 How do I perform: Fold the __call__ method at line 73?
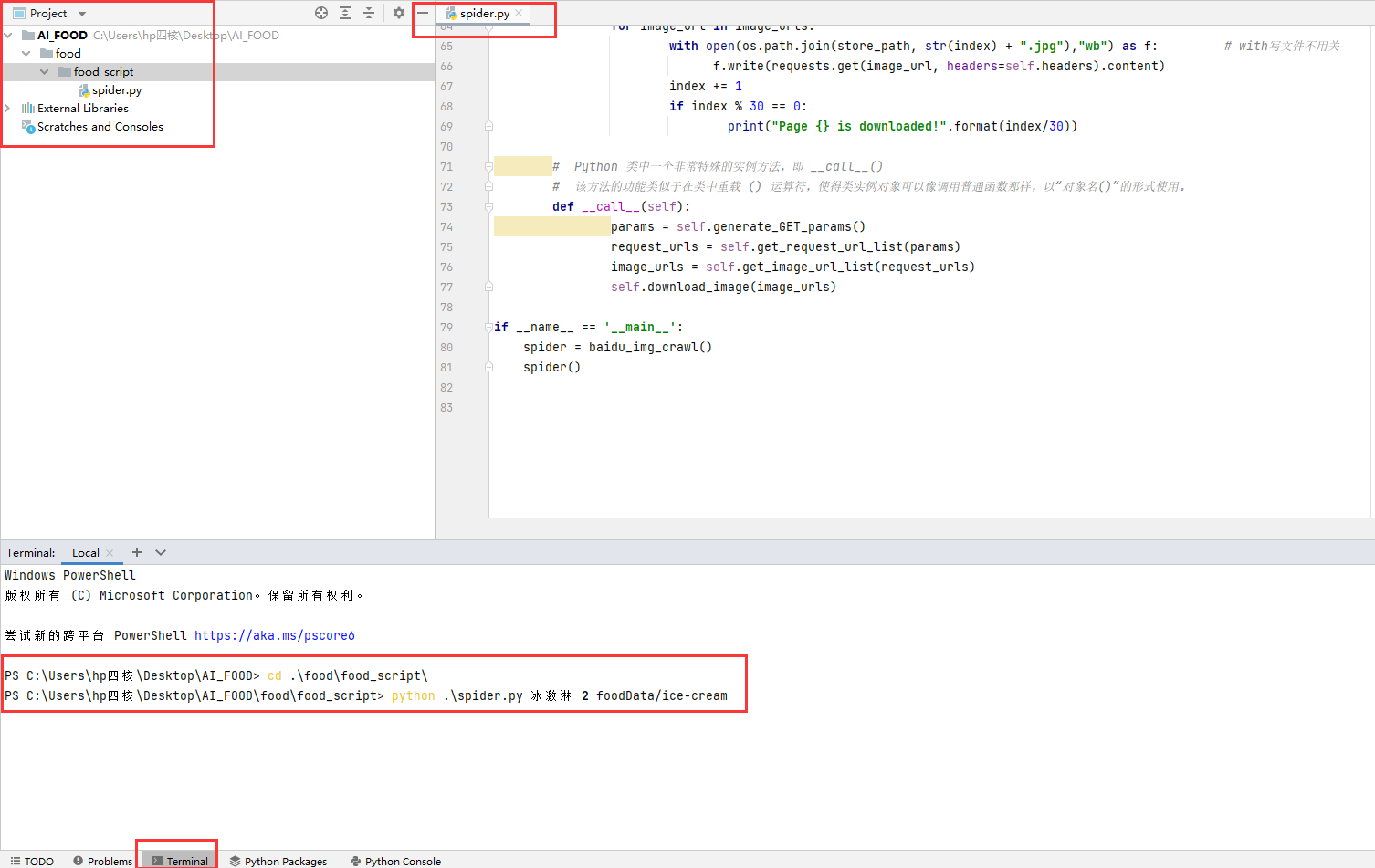tap(488, 207)
